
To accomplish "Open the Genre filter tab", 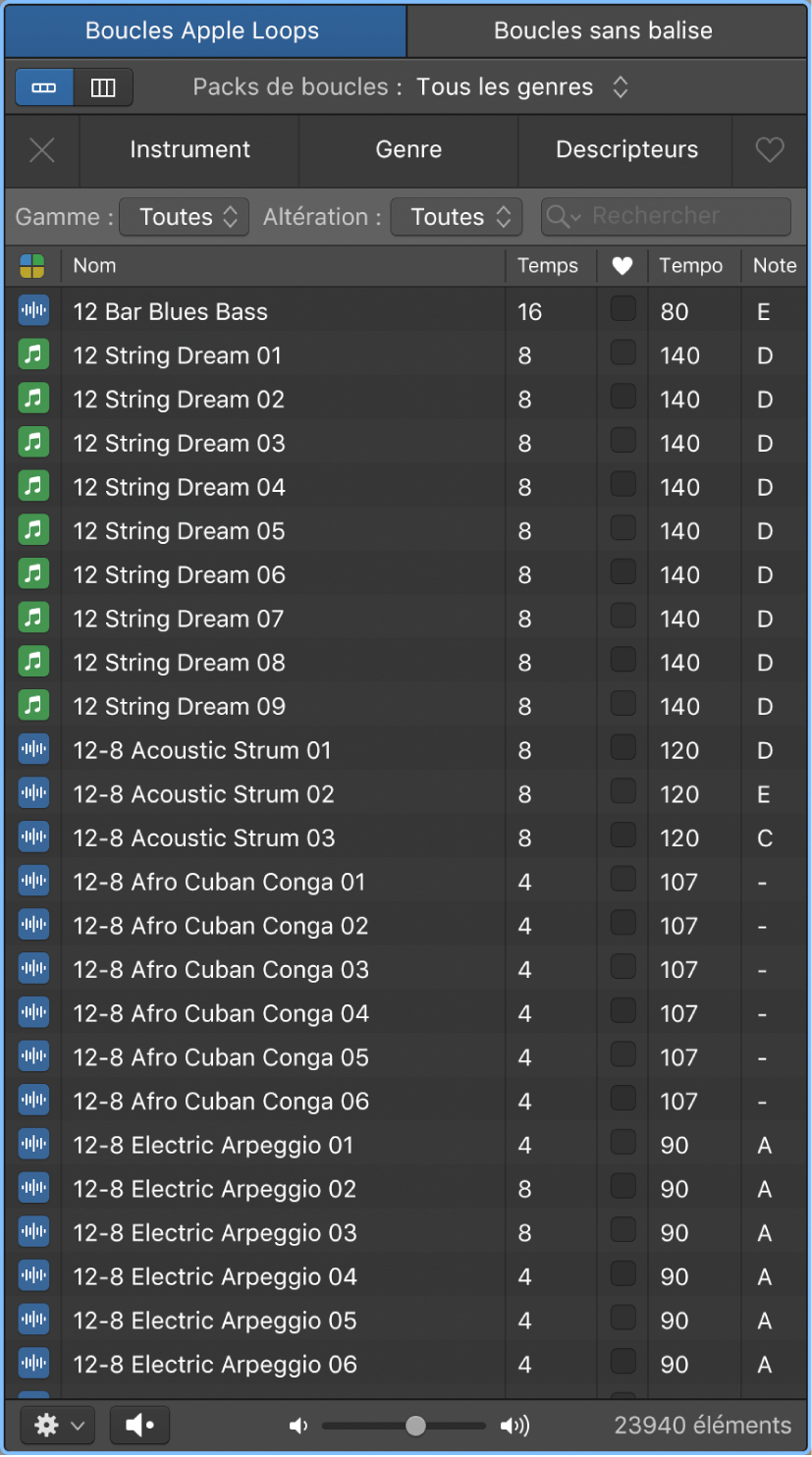I will (408, 150).
